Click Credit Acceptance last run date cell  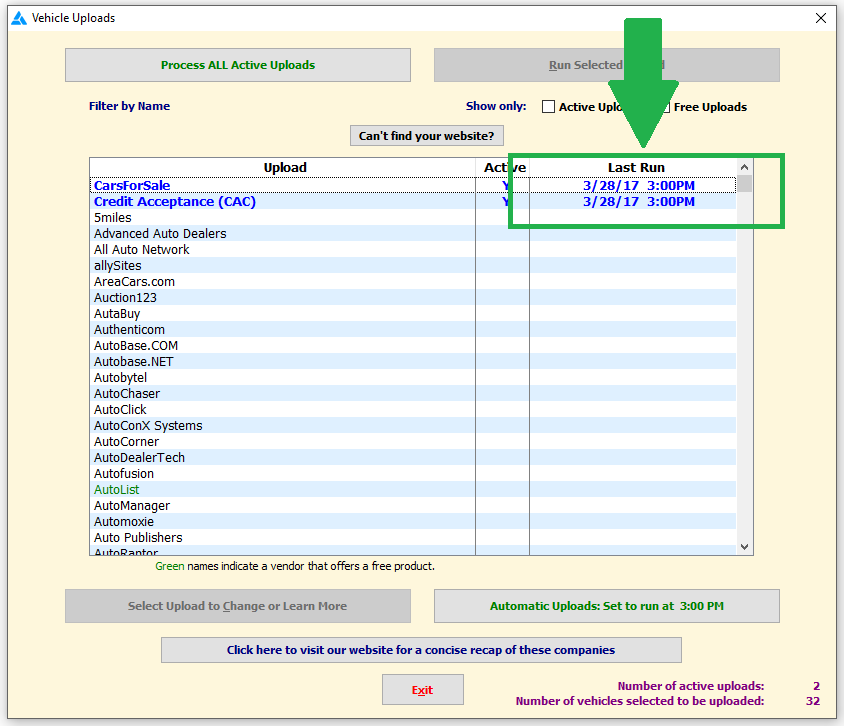[633, 201]
